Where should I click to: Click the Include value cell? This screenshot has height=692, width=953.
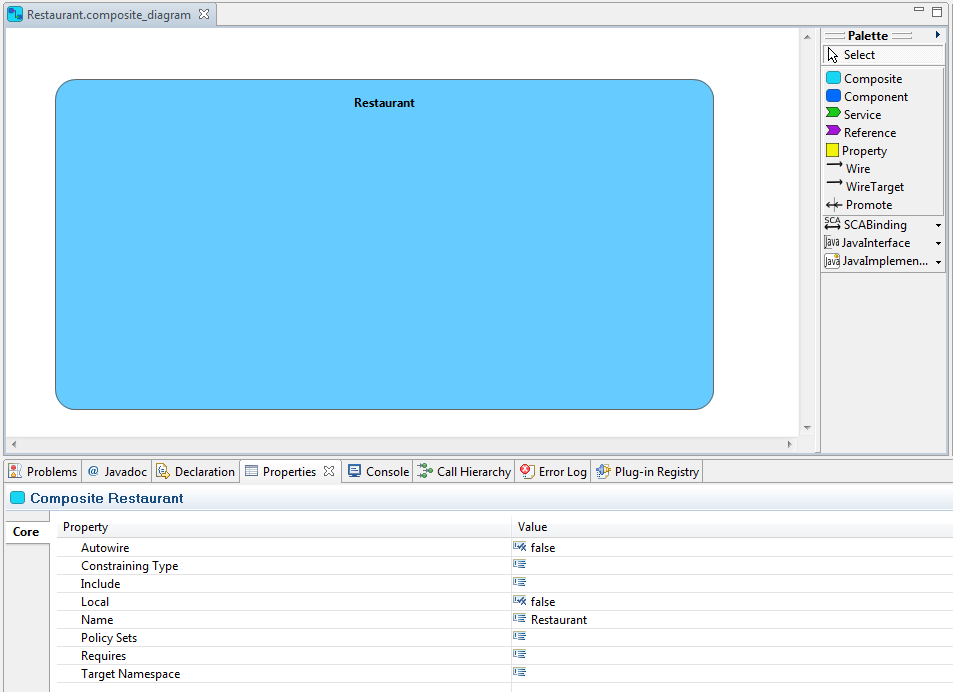(732, 584)
